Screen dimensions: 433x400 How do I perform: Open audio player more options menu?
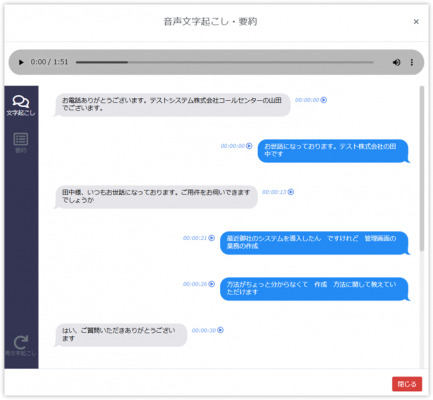[412, 62]
